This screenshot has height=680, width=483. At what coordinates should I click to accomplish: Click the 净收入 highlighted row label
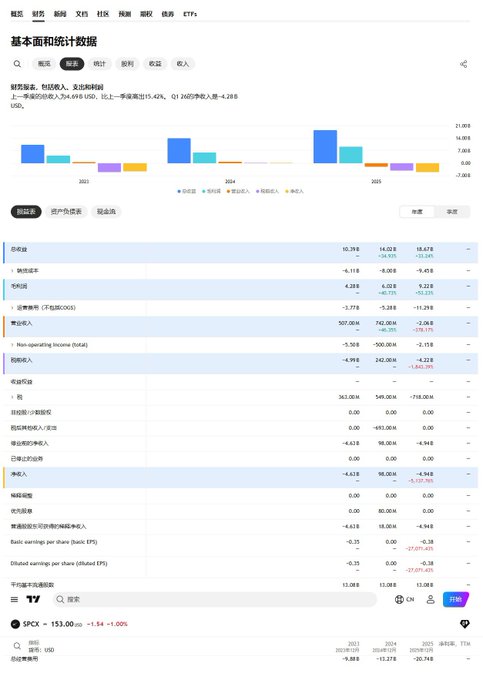(x=19, y=474)
